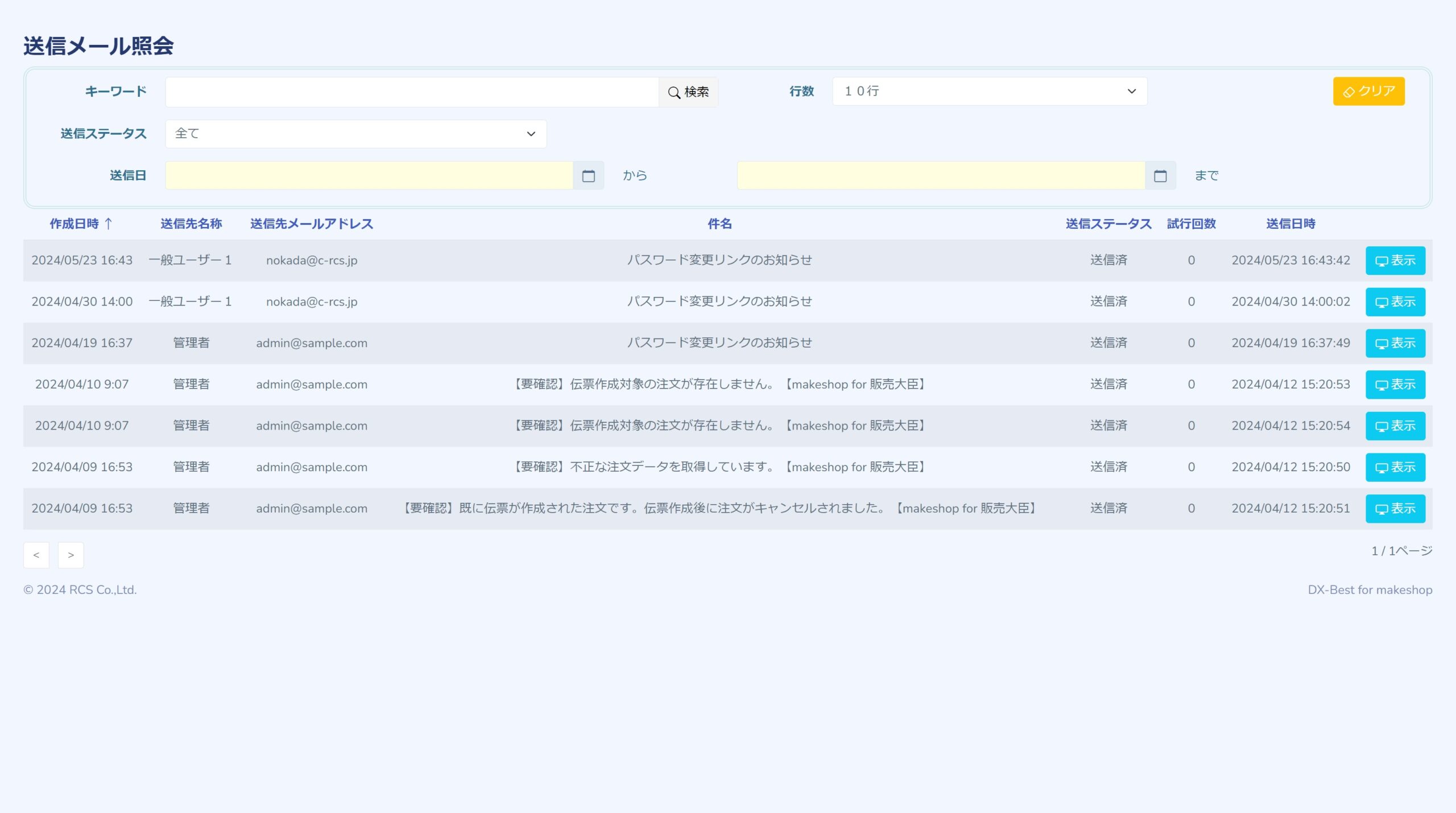The height and width of the screenshot is (813, 1456).
Task: Show the 2024/04/30 14:00 email details
Action: 1395,302
